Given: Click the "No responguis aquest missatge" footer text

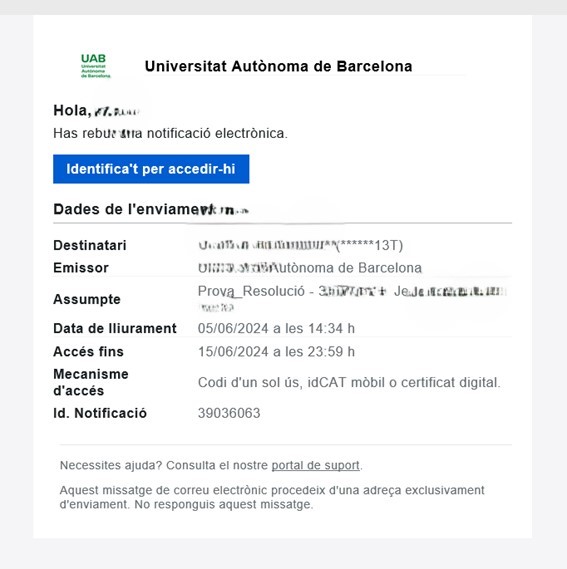Looking at the screenshot, I should [224, 504].
